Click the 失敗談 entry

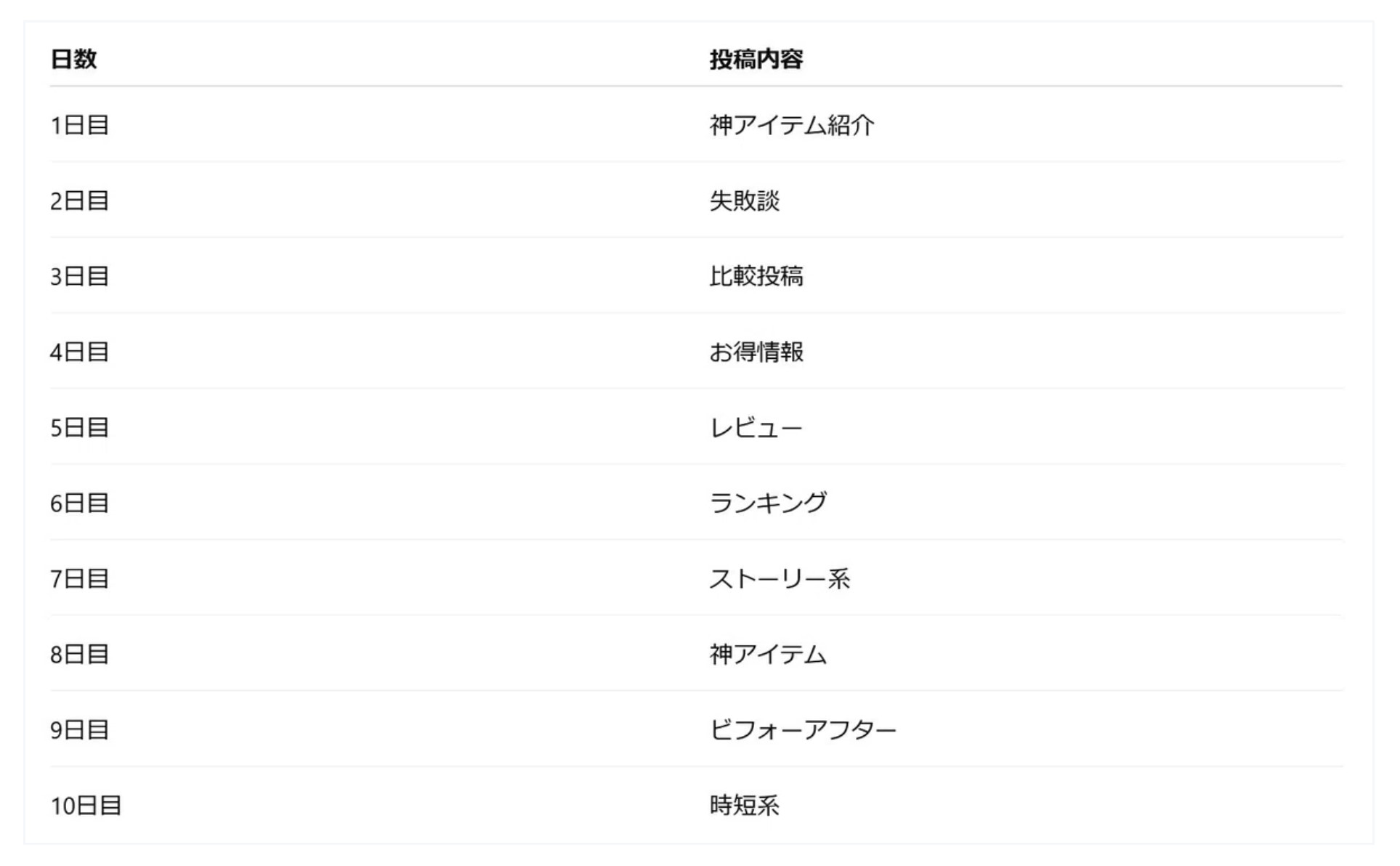click(x=744, y=201)
